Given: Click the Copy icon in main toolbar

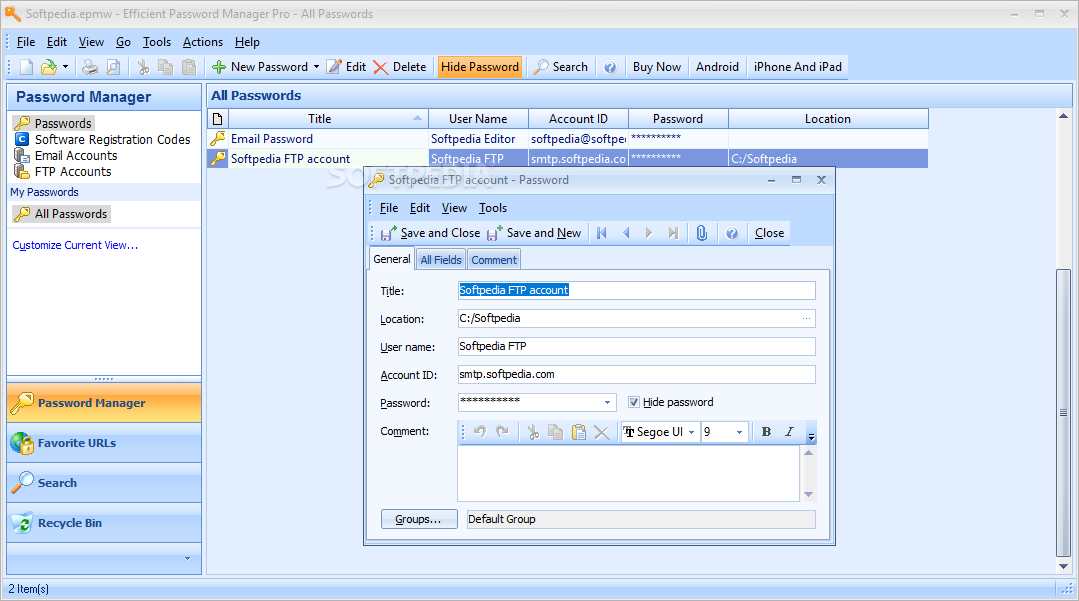Looking at the screenshot, I should pyautogui.click(x=166, y=67).
